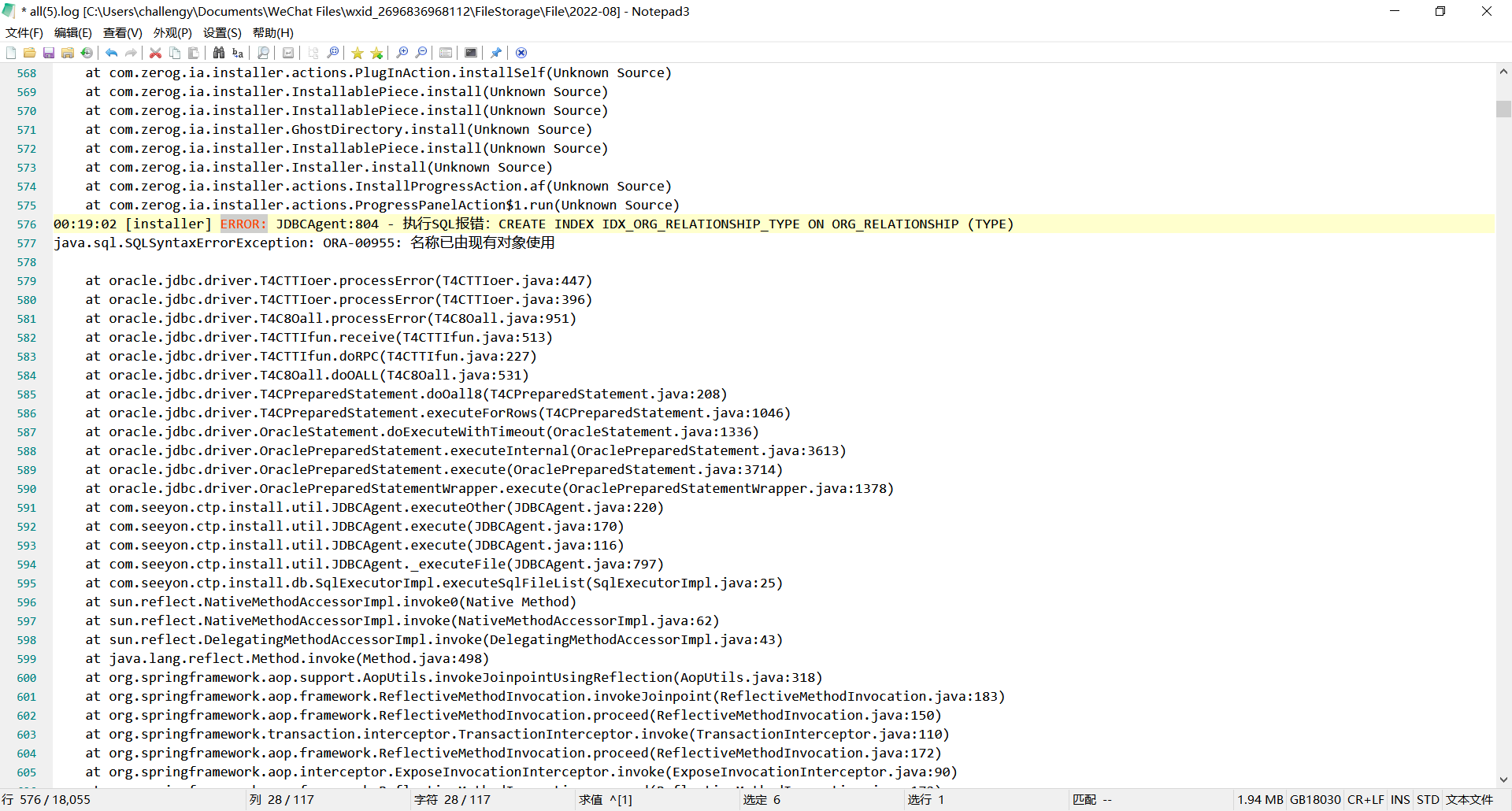Image resolution: width=1512 pixels, height=811 pixels.
Task: Add to favorites with star-plus icon
Action: tap(376, 53)
